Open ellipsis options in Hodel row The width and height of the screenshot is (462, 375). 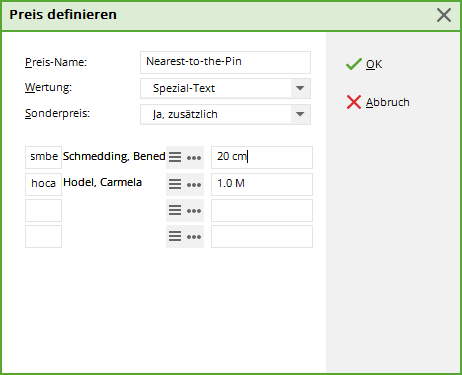pyautogui.click(x=194, y=185)
